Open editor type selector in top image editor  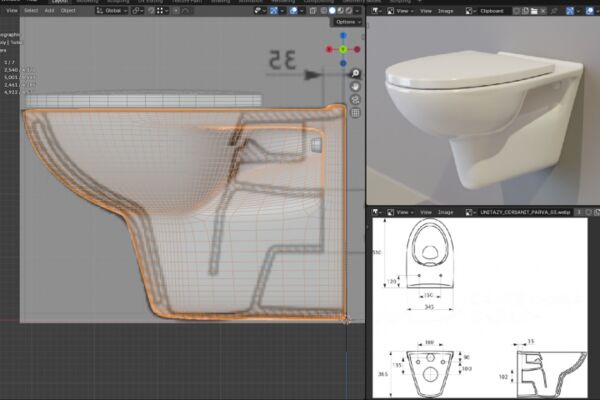(x=377, y=11)
